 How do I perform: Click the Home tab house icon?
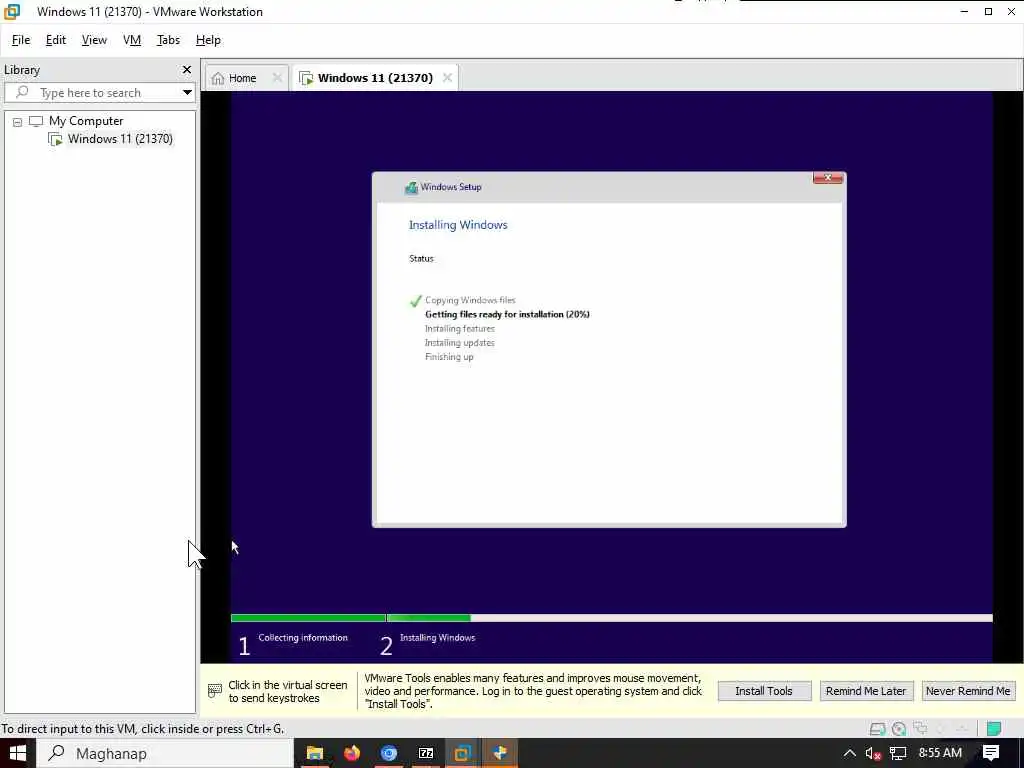click(218, 78)
